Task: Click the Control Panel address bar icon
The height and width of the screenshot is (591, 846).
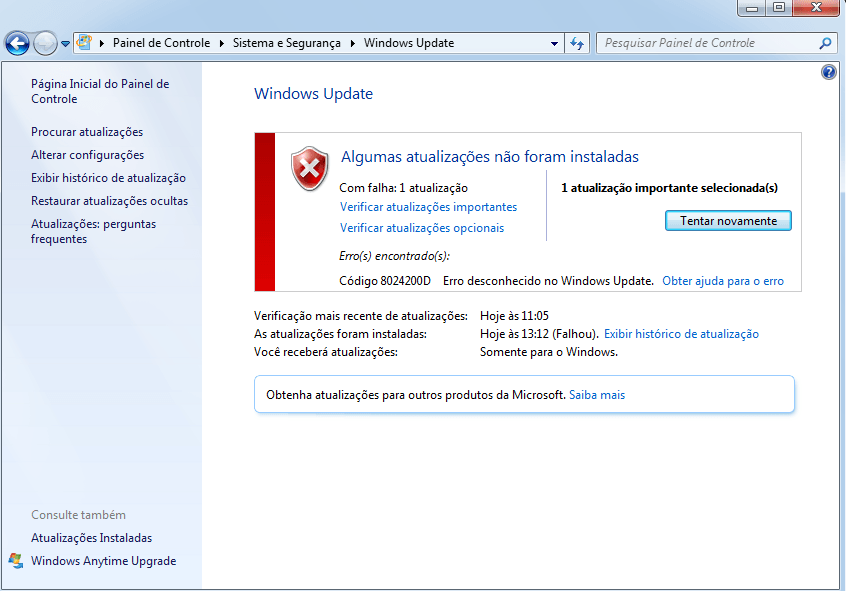Action: [85, 43]
